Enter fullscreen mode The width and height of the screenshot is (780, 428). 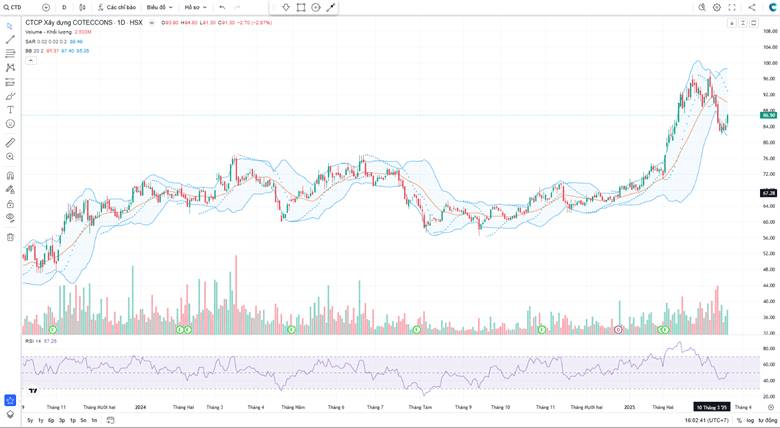point(732,7)
